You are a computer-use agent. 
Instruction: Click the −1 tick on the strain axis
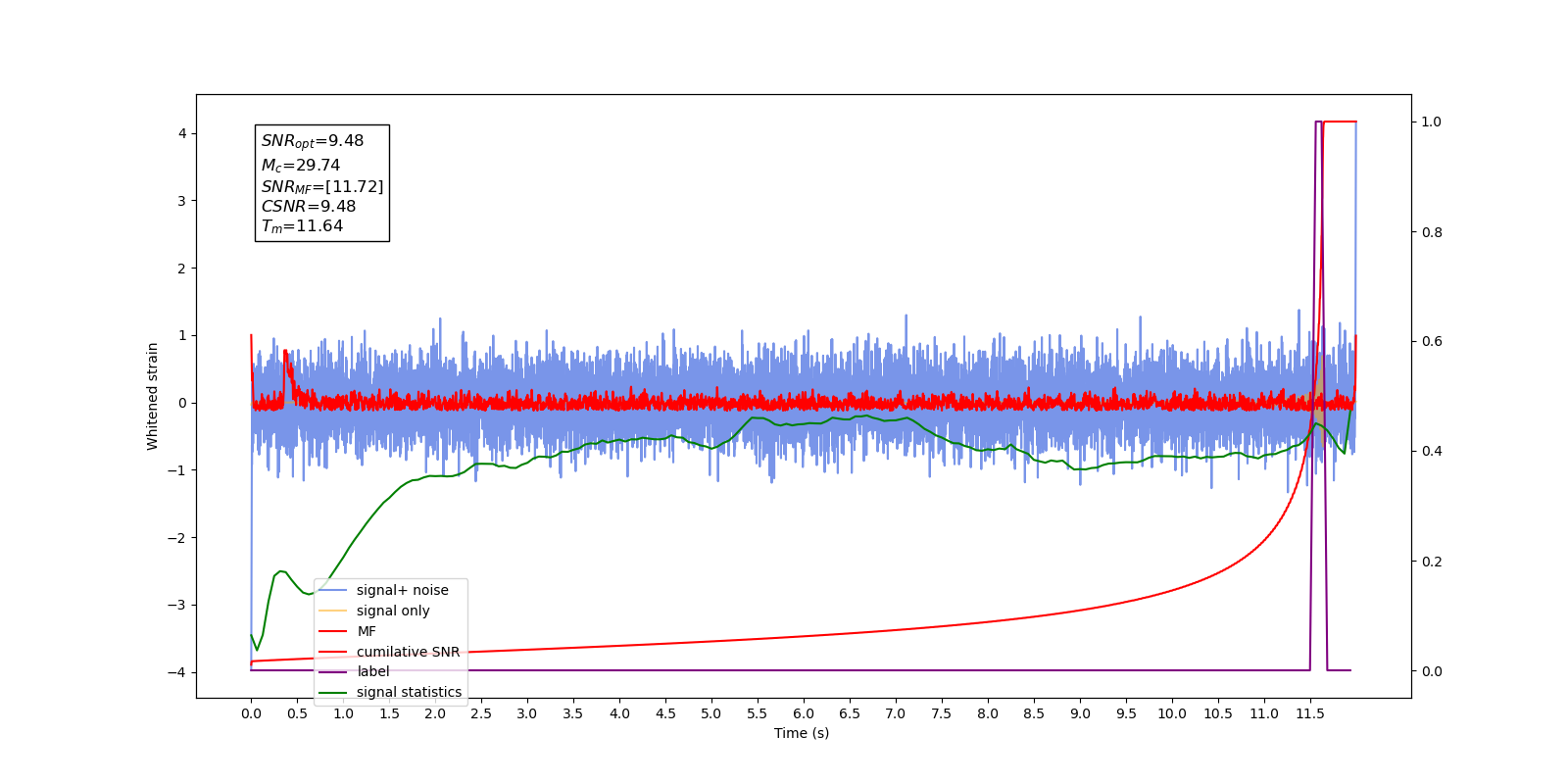[176, 470]
